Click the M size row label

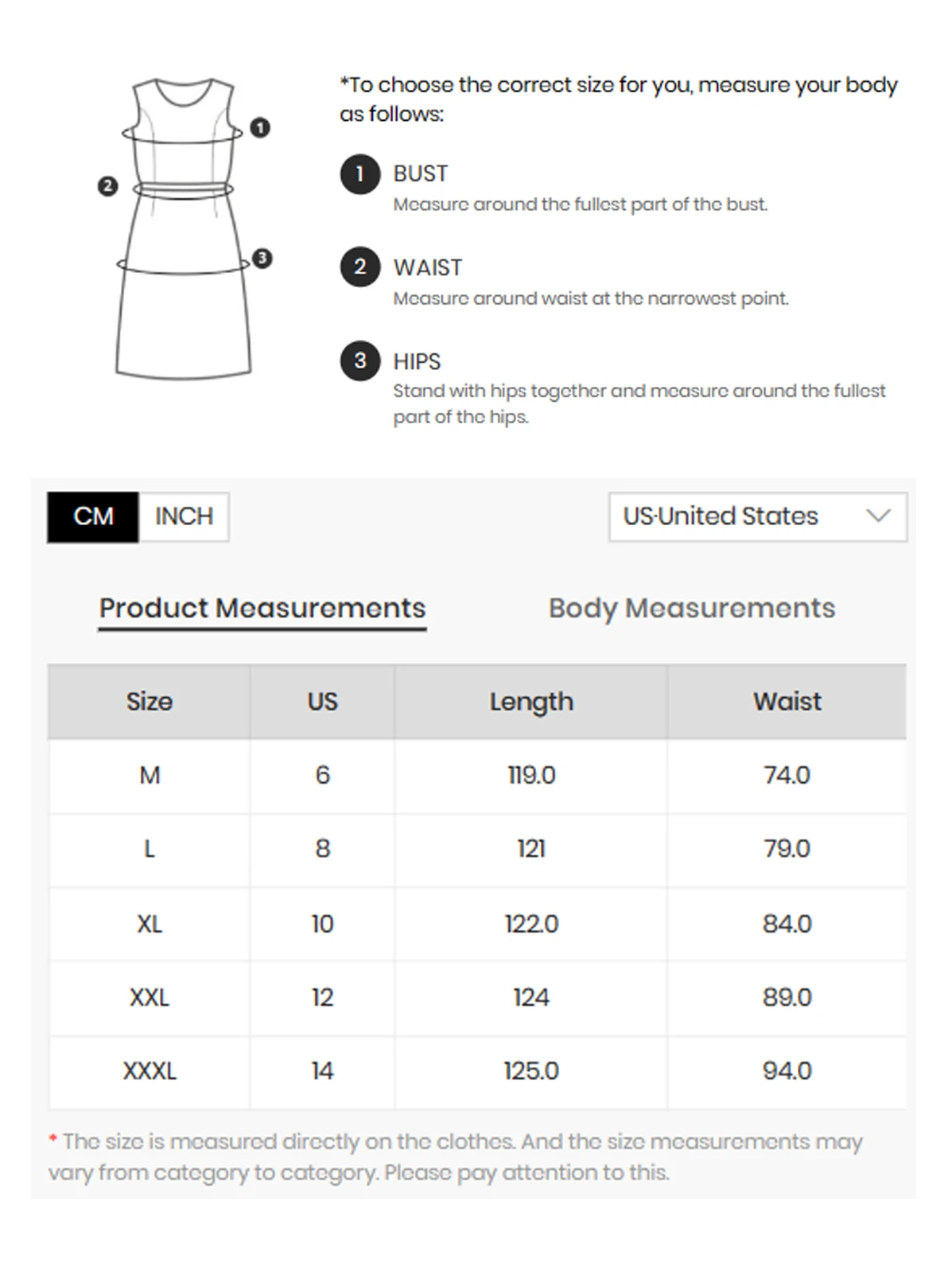pos(150,775)
